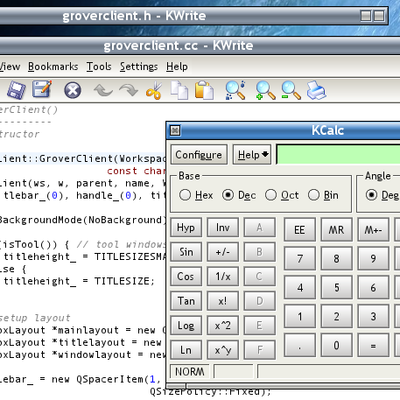Click the number 4 key
Viewport: 400px width, 400px height.
(x=300, y=287)
